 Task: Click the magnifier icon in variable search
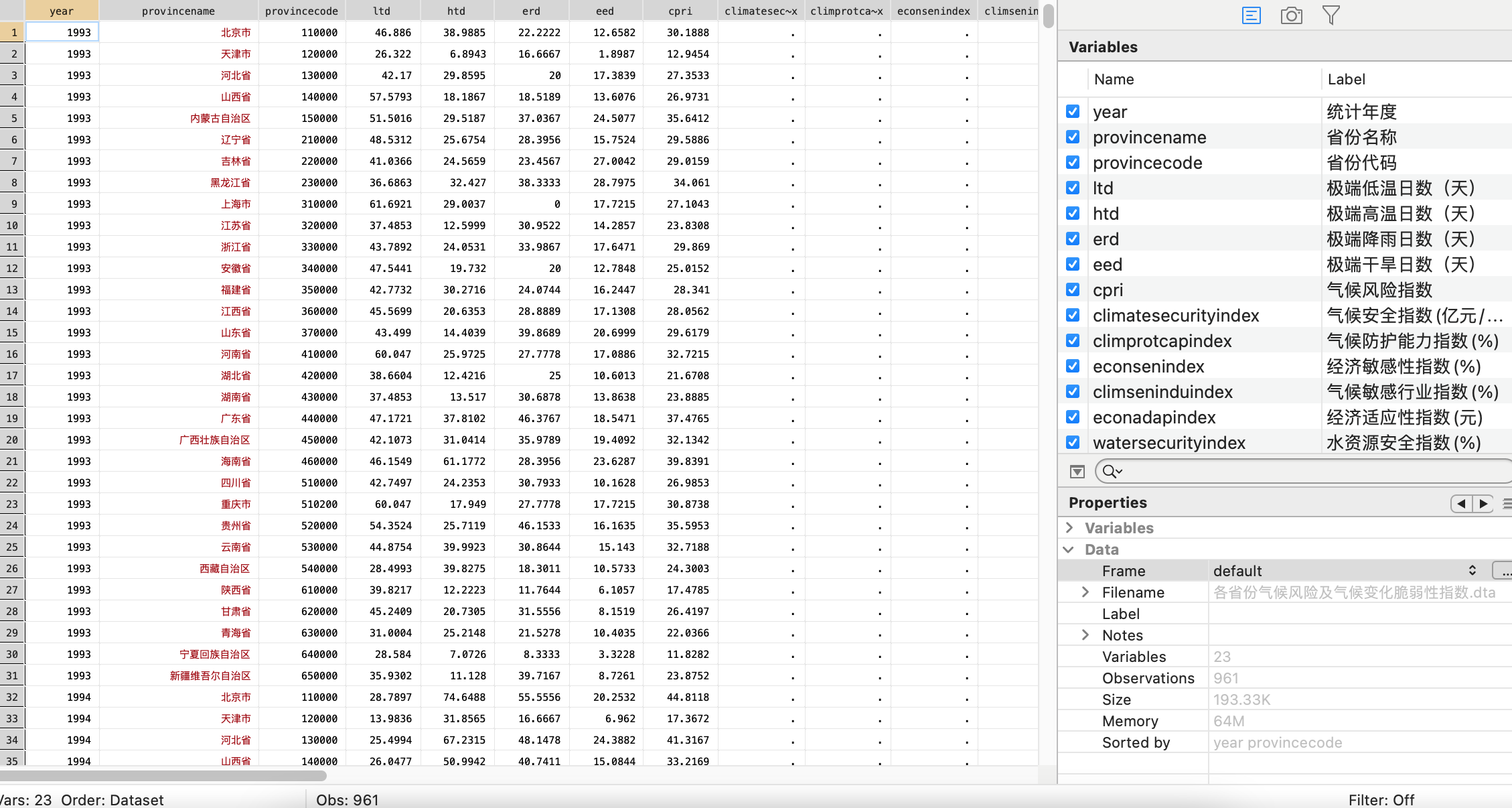(1111, 472)
